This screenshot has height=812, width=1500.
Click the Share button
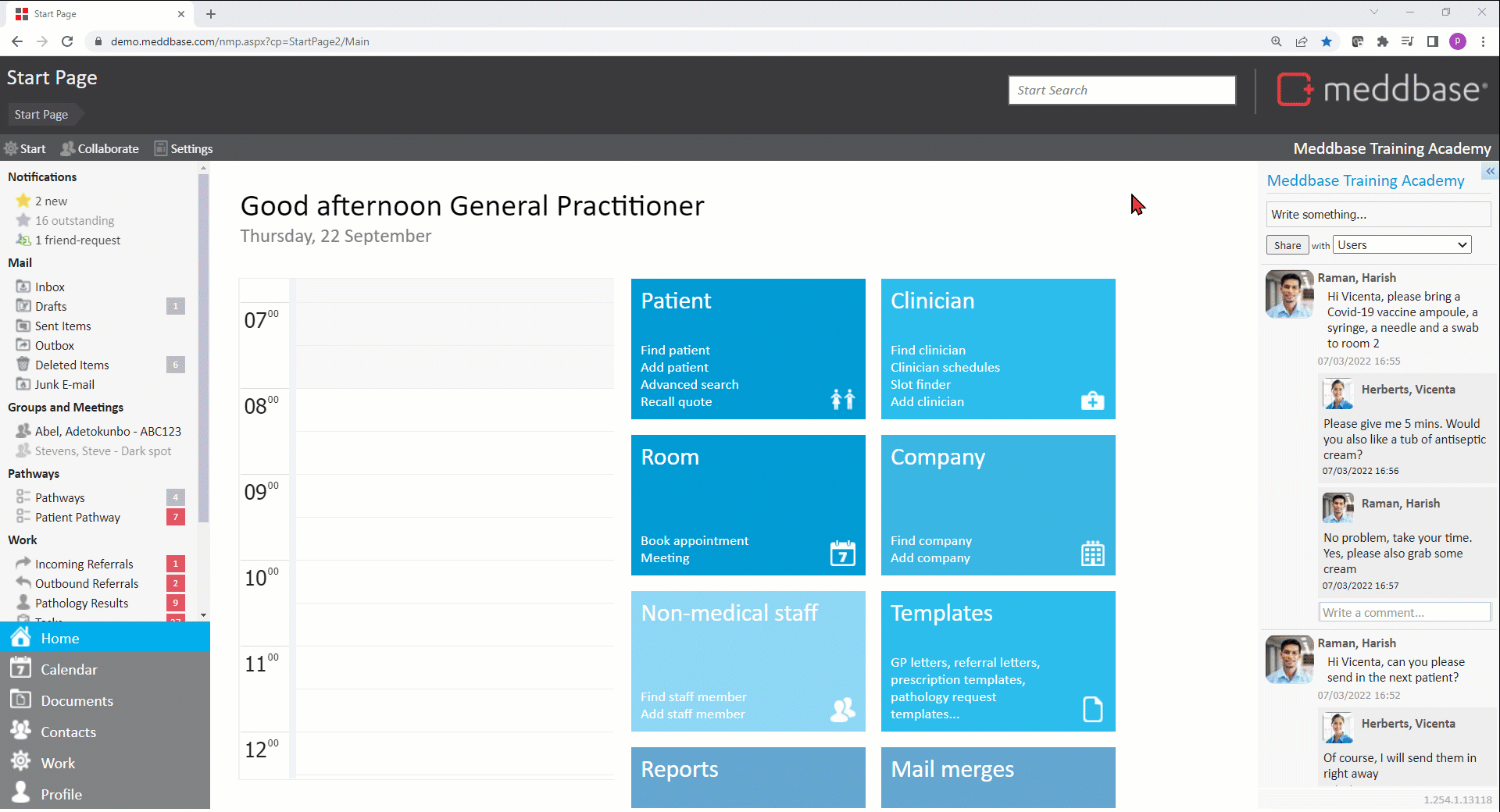coord(1287,245)
